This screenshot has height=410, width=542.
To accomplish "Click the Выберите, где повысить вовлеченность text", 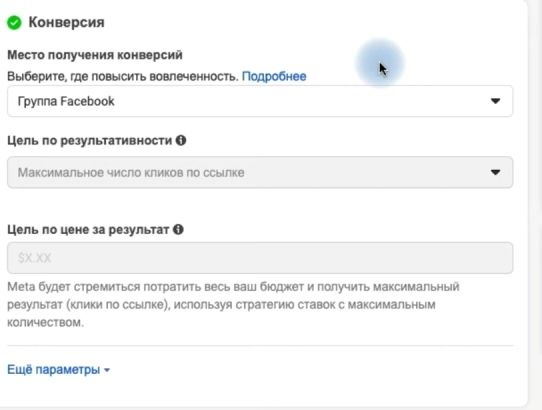I will coord(123,76).
